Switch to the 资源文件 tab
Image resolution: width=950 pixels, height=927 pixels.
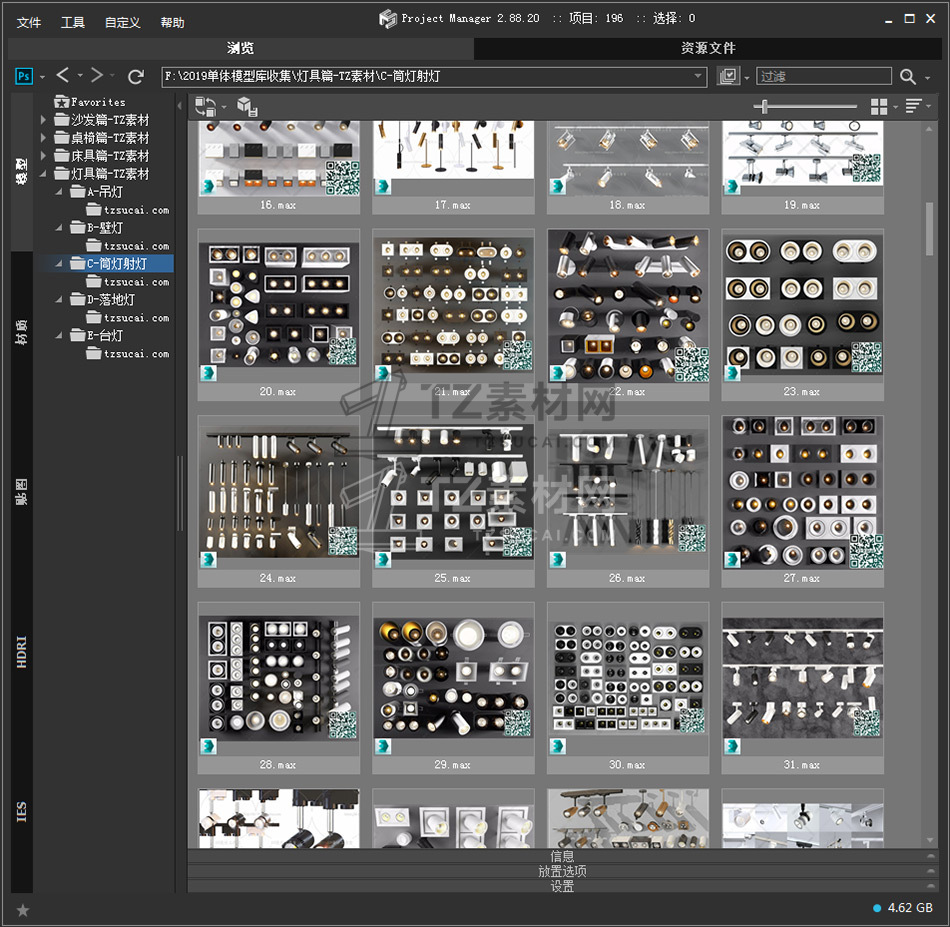[708, 48]
